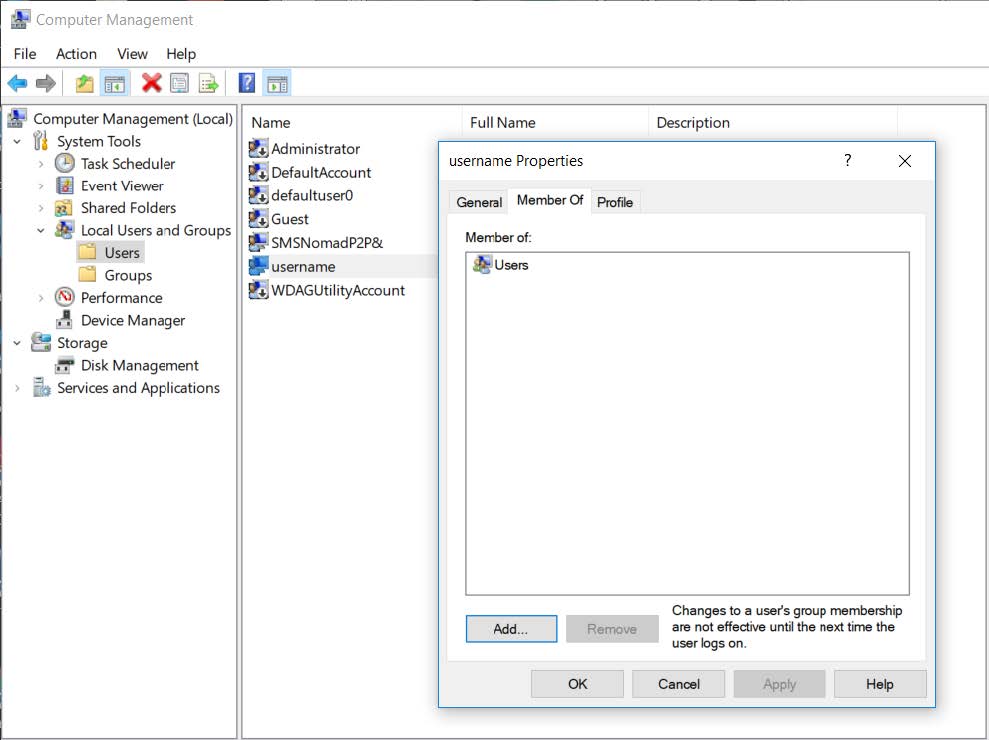989x740 pixels.
Task: Click the Export List toolbar icon
Action: [x=207, y=82]
